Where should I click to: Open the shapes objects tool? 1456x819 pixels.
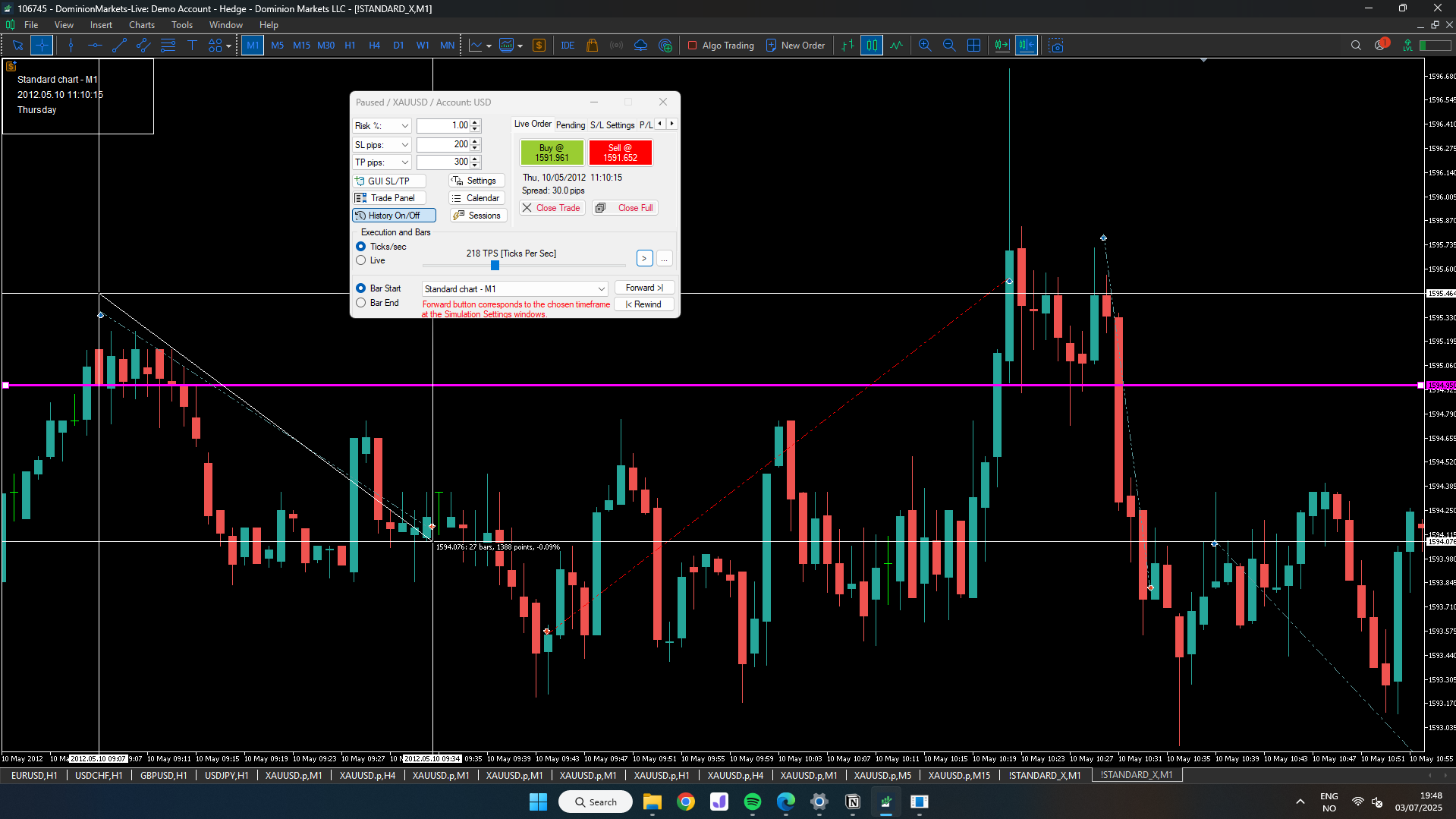[215, 46]
